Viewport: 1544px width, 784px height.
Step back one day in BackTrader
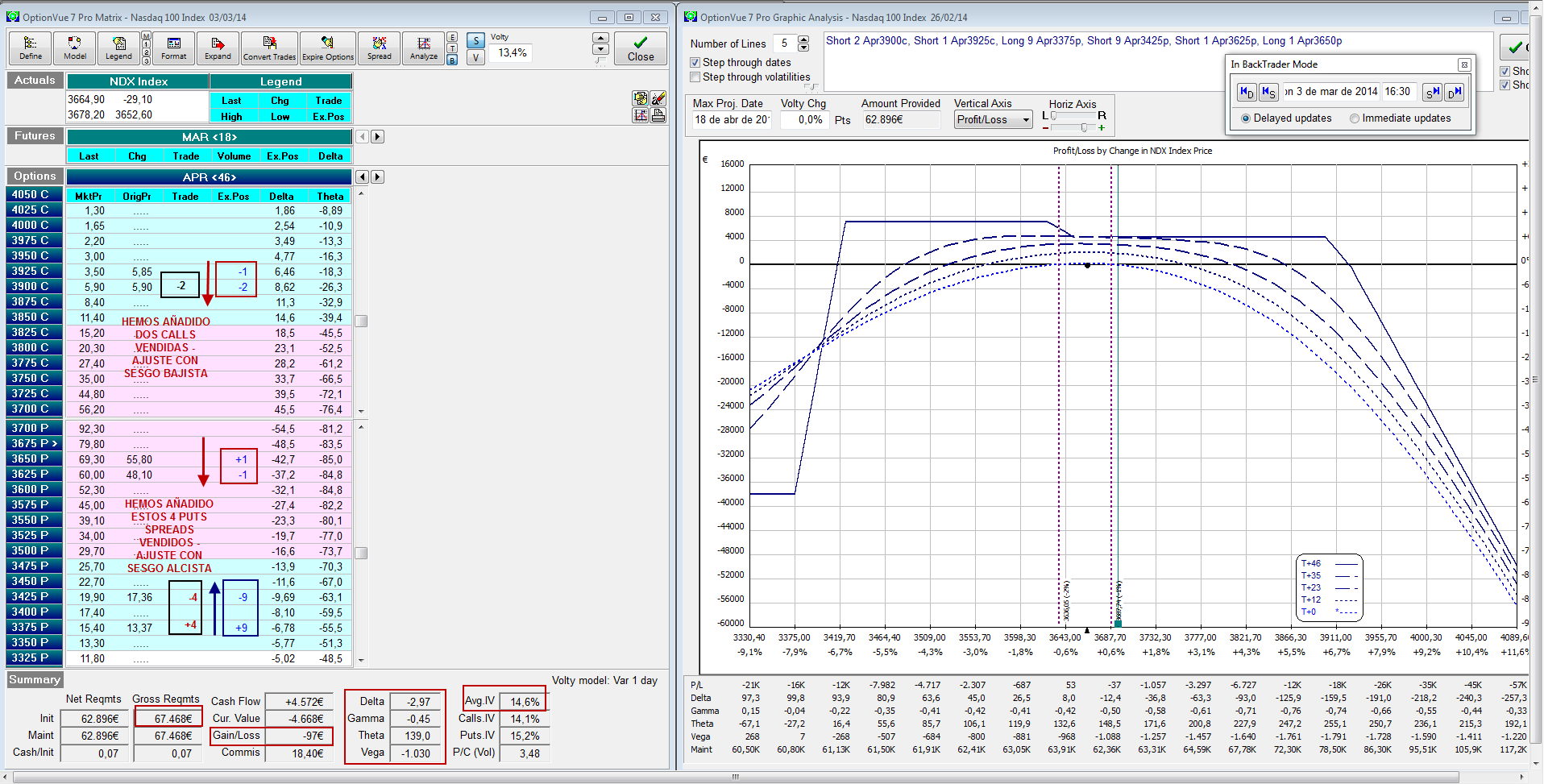point(1246,93)
